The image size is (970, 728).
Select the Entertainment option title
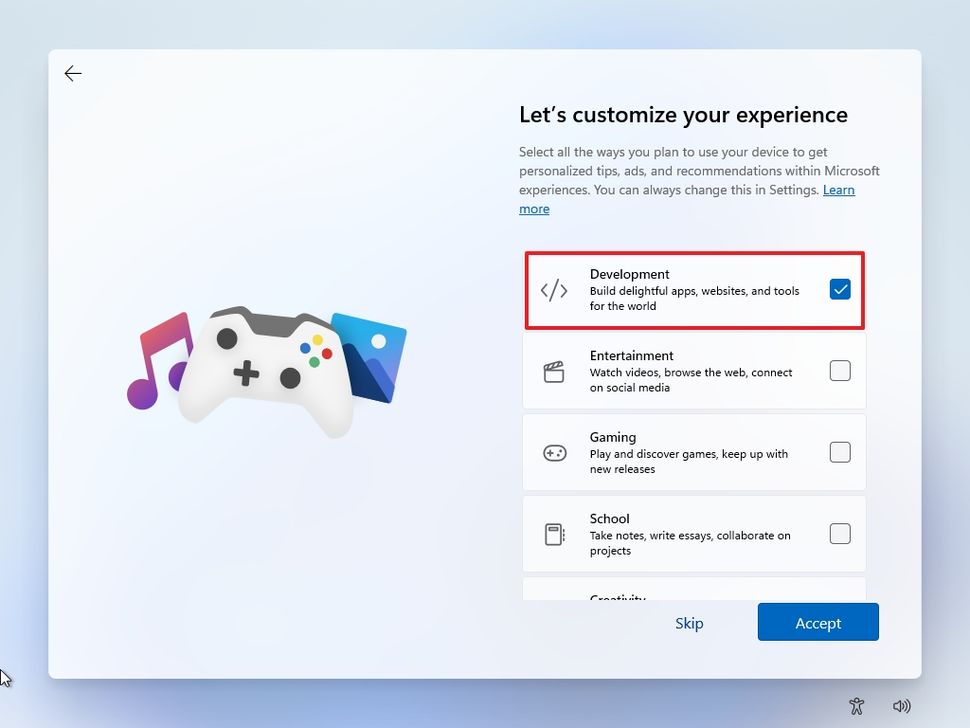[631, 356]
